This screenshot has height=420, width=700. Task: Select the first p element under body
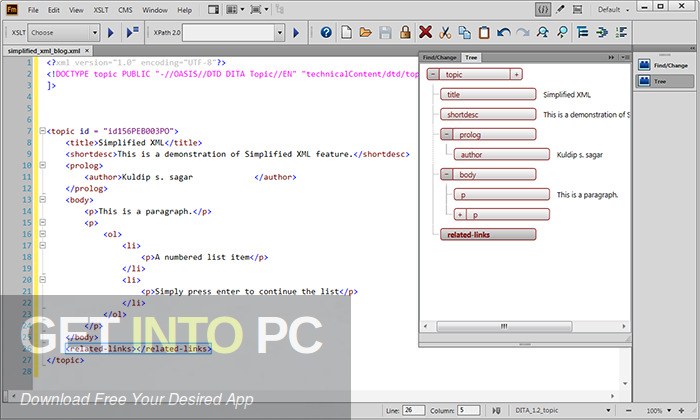click(x=502, y=195)
